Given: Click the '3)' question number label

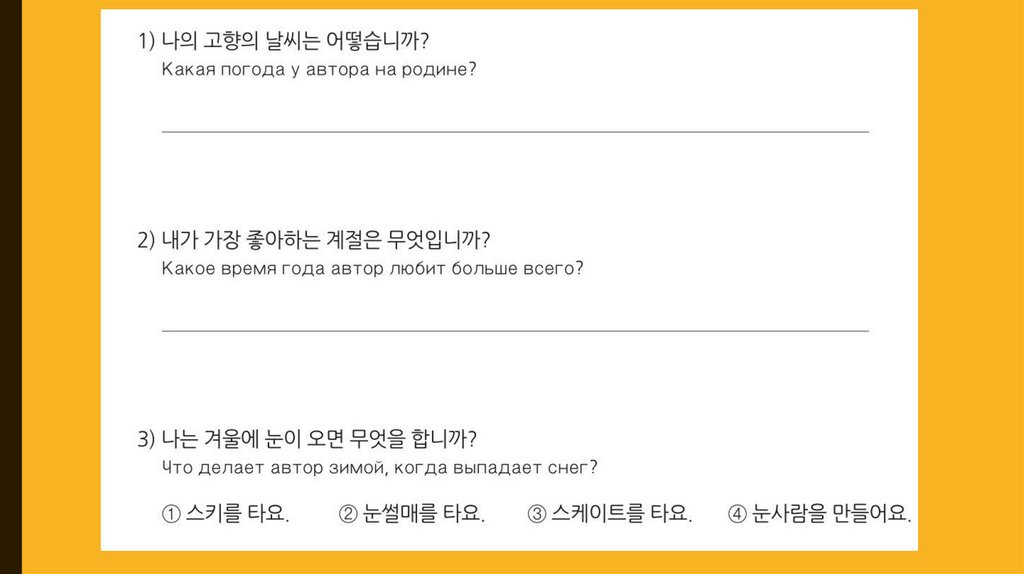Looking at the screenshot, I should click(146, 439).
